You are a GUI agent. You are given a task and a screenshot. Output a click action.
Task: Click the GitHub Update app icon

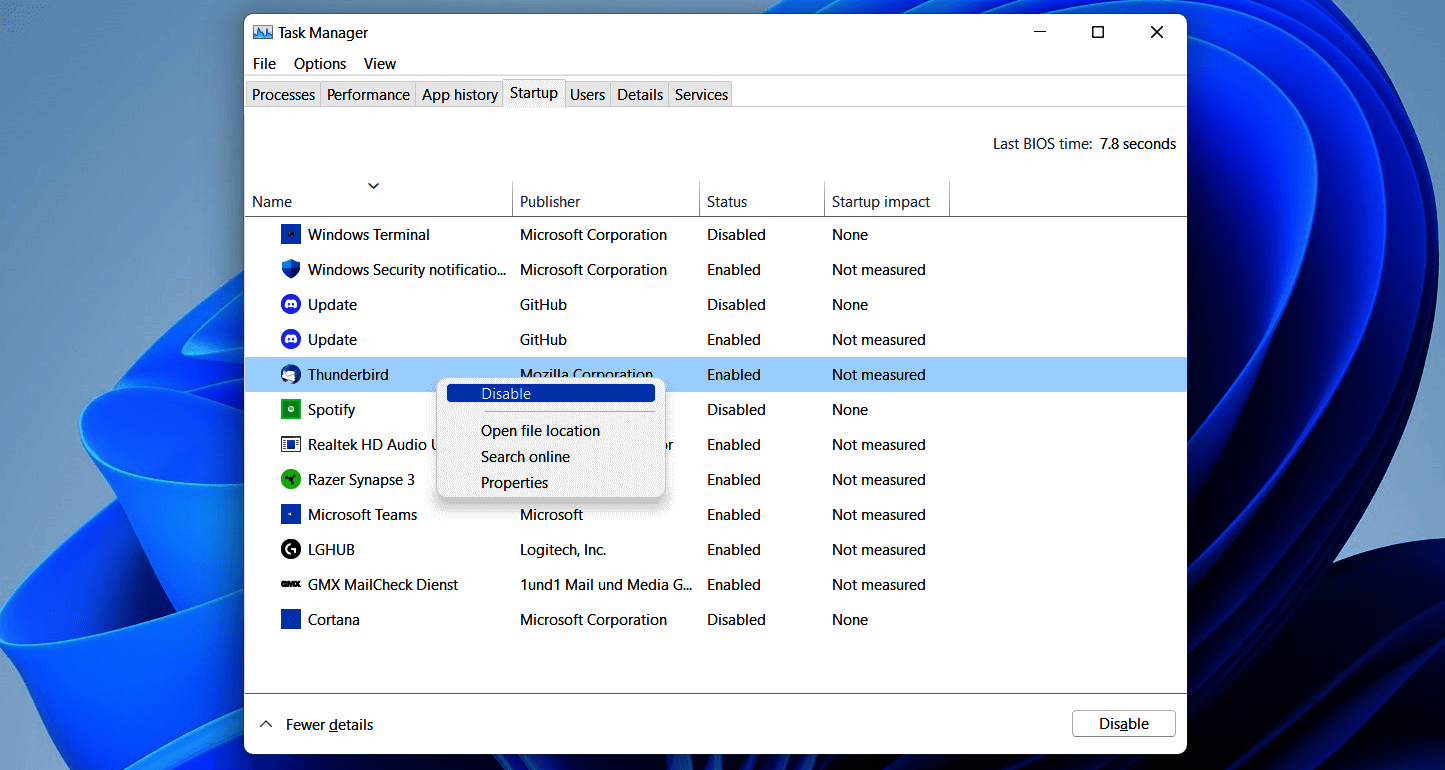(289, 304)
